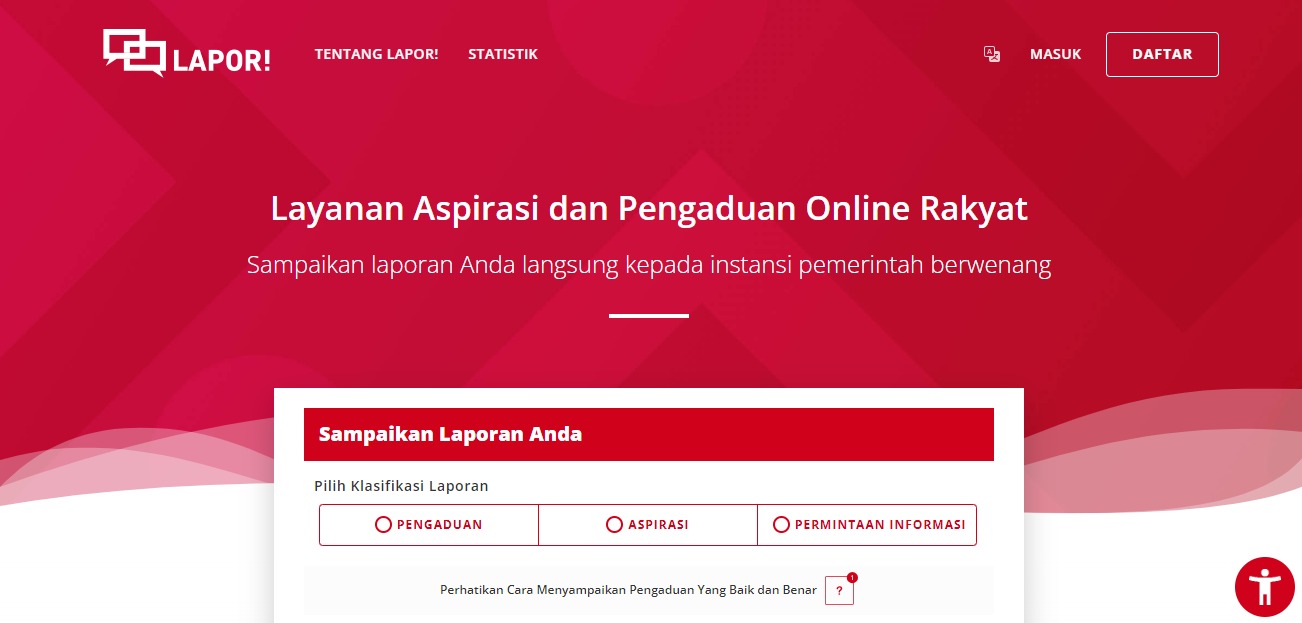Click the LAPOR! logo text
The height and width of the screenshot is (623, 1302).
tap(221, 60)
